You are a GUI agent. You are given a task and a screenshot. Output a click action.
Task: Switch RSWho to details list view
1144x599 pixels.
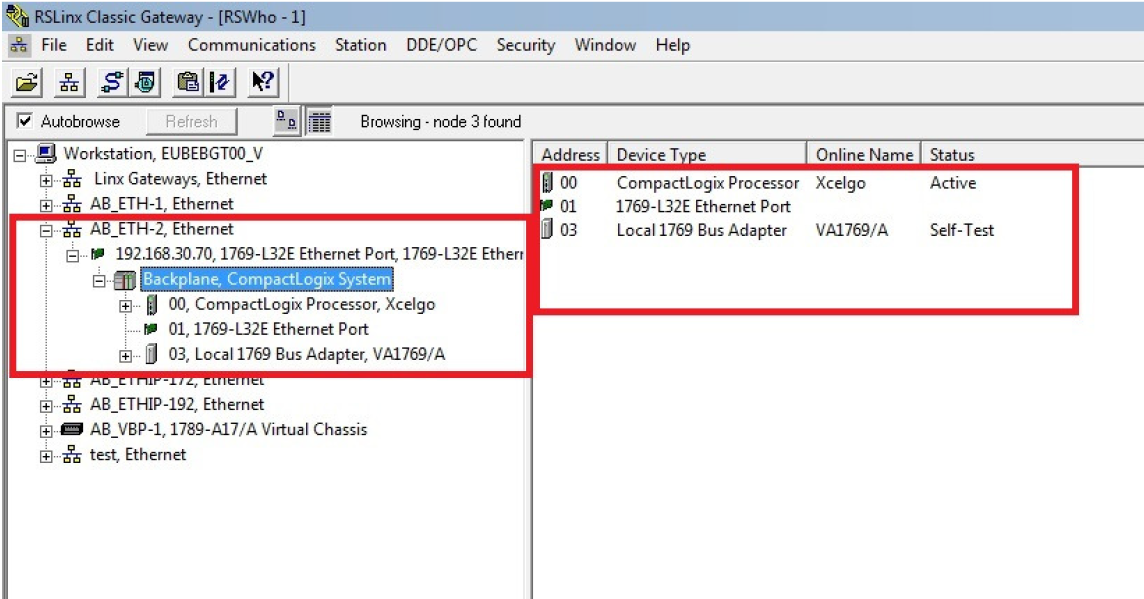(x=319, y=121)
